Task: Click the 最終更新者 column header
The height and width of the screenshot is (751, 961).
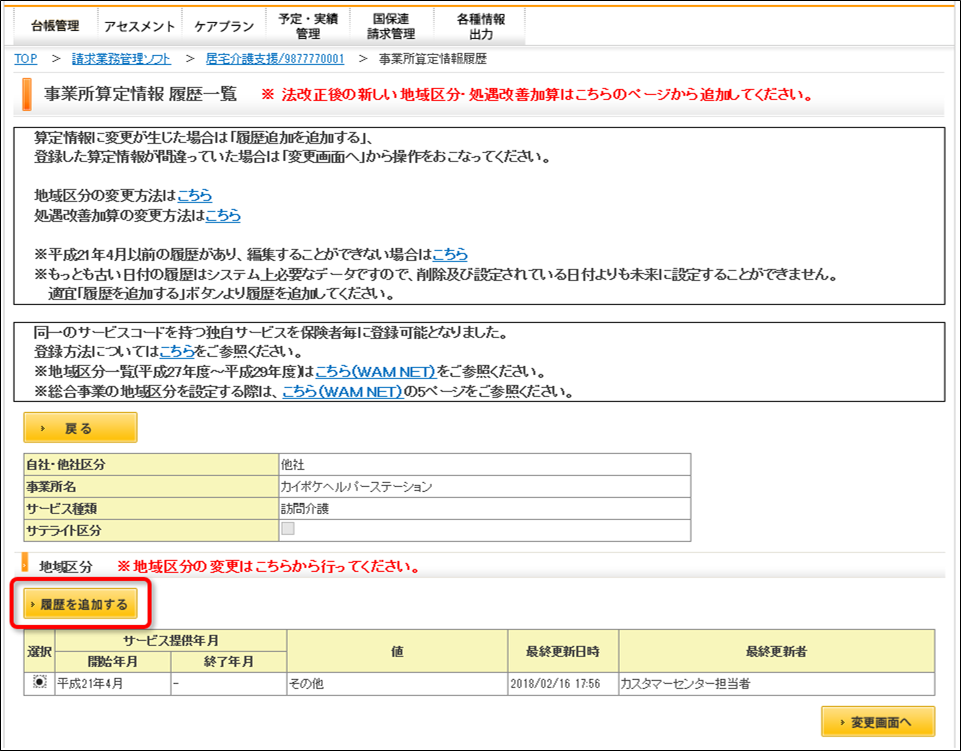Action: pyautogui.click(x=777, y=651)
